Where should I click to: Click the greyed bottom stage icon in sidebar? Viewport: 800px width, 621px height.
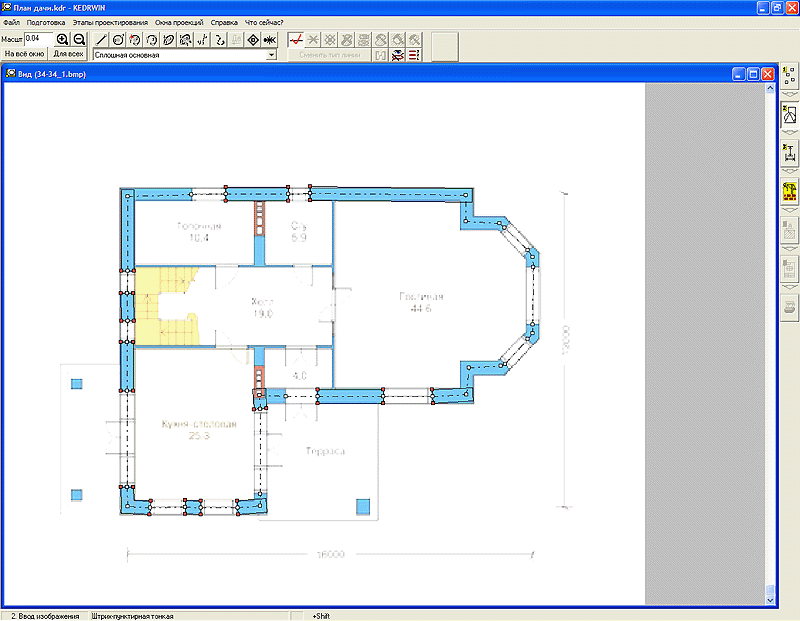789,308
